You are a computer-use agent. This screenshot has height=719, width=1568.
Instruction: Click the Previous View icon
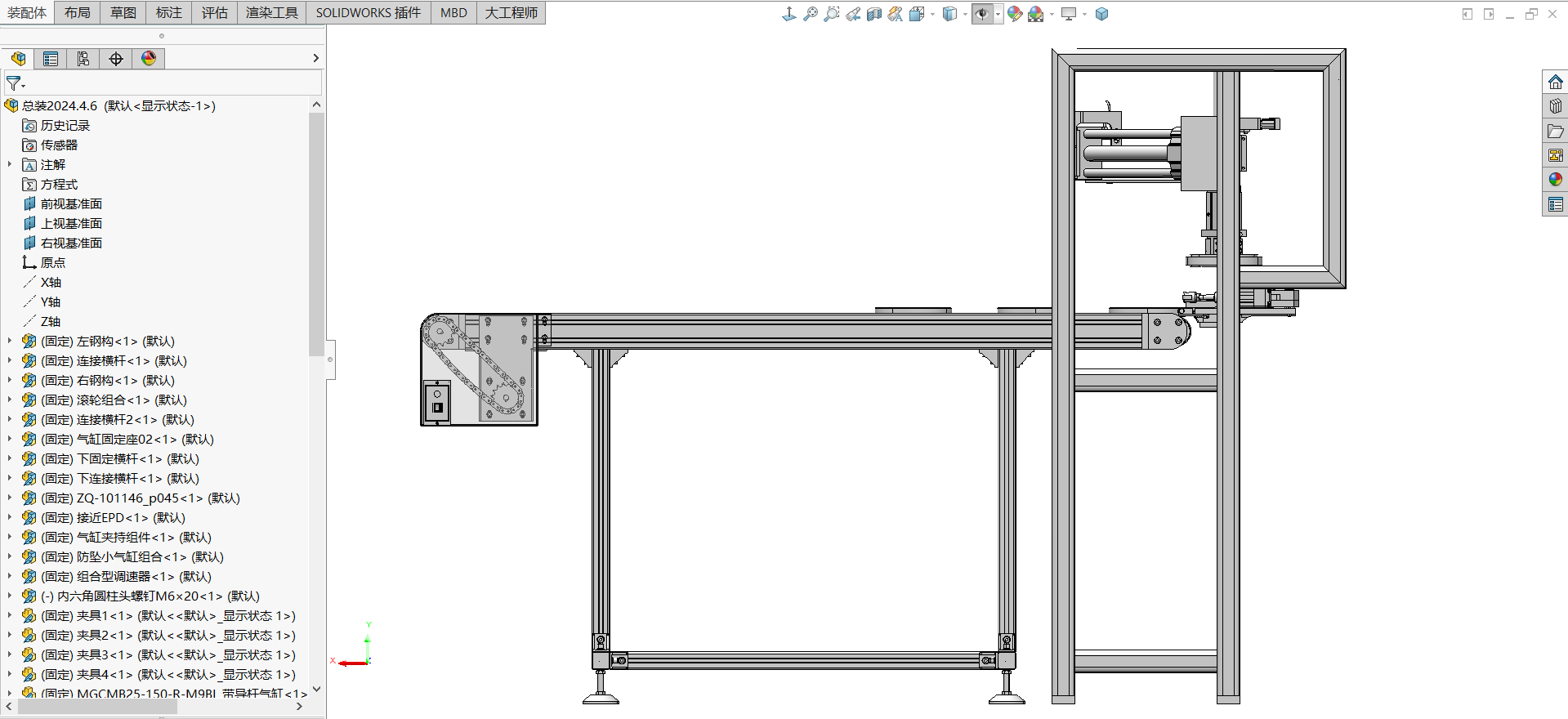click(853, 14)
